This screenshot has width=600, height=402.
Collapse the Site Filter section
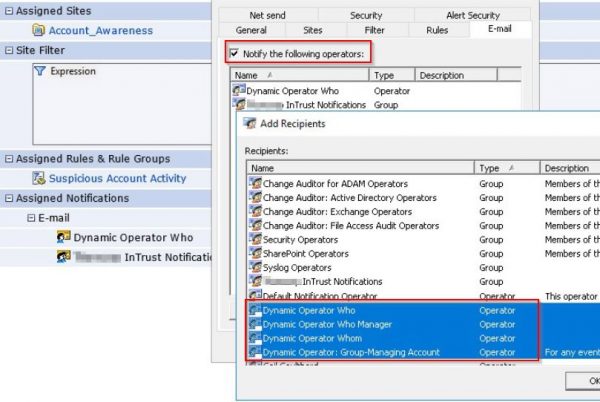pos(9,50)
